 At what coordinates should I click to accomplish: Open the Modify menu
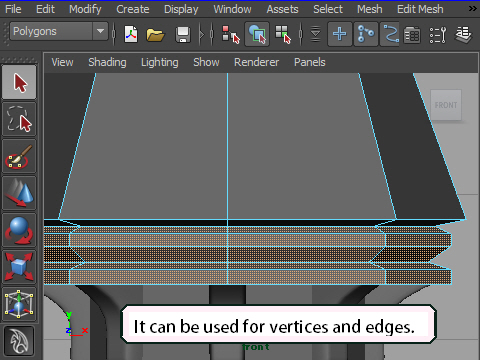85,9
